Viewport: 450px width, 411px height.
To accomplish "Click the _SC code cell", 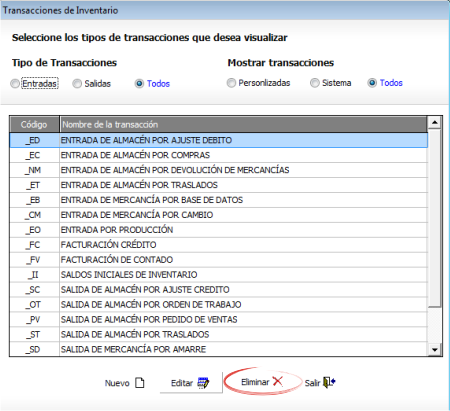I will click(34, 290).
